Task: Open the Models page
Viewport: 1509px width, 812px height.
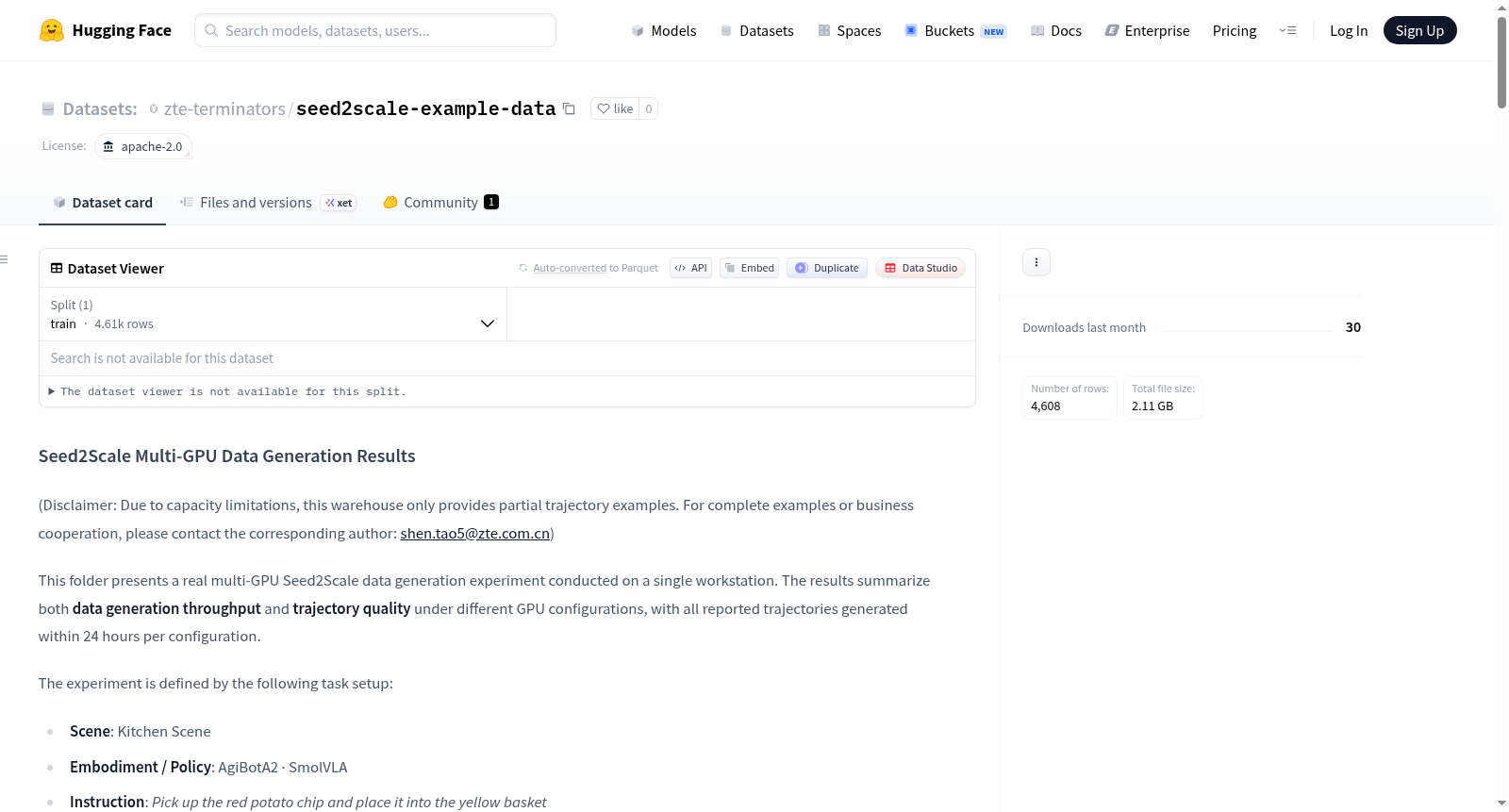Action: (664, 30)
